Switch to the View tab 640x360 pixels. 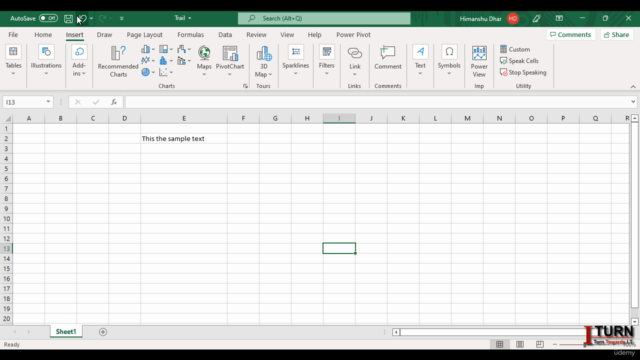click(287, 35)
